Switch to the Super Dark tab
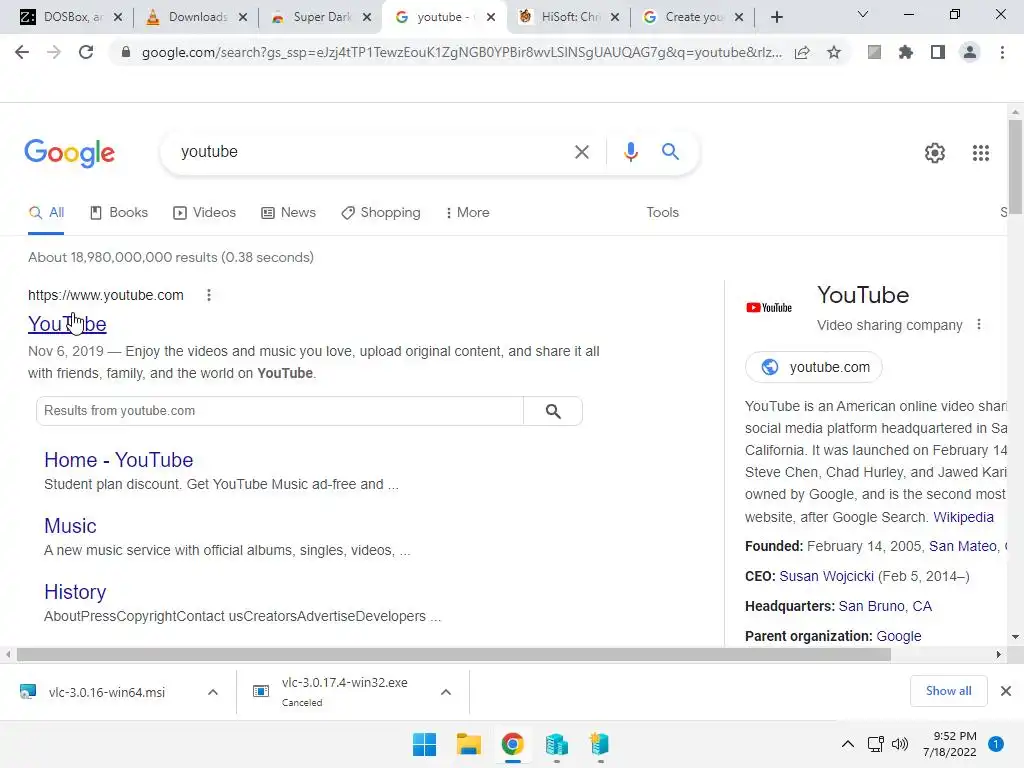 [x=320, y=17]
